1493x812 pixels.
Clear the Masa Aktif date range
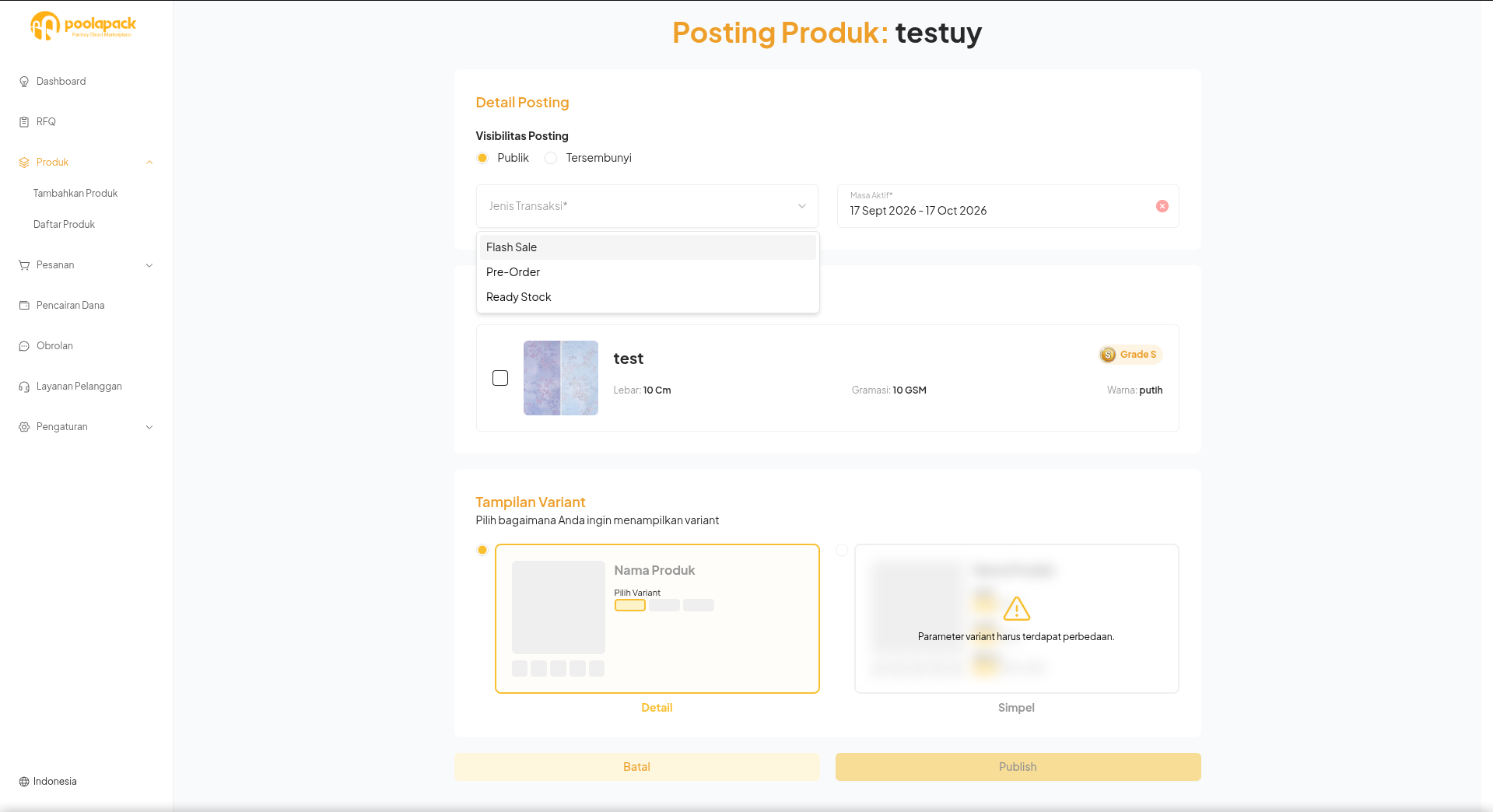pos(1162,206)
